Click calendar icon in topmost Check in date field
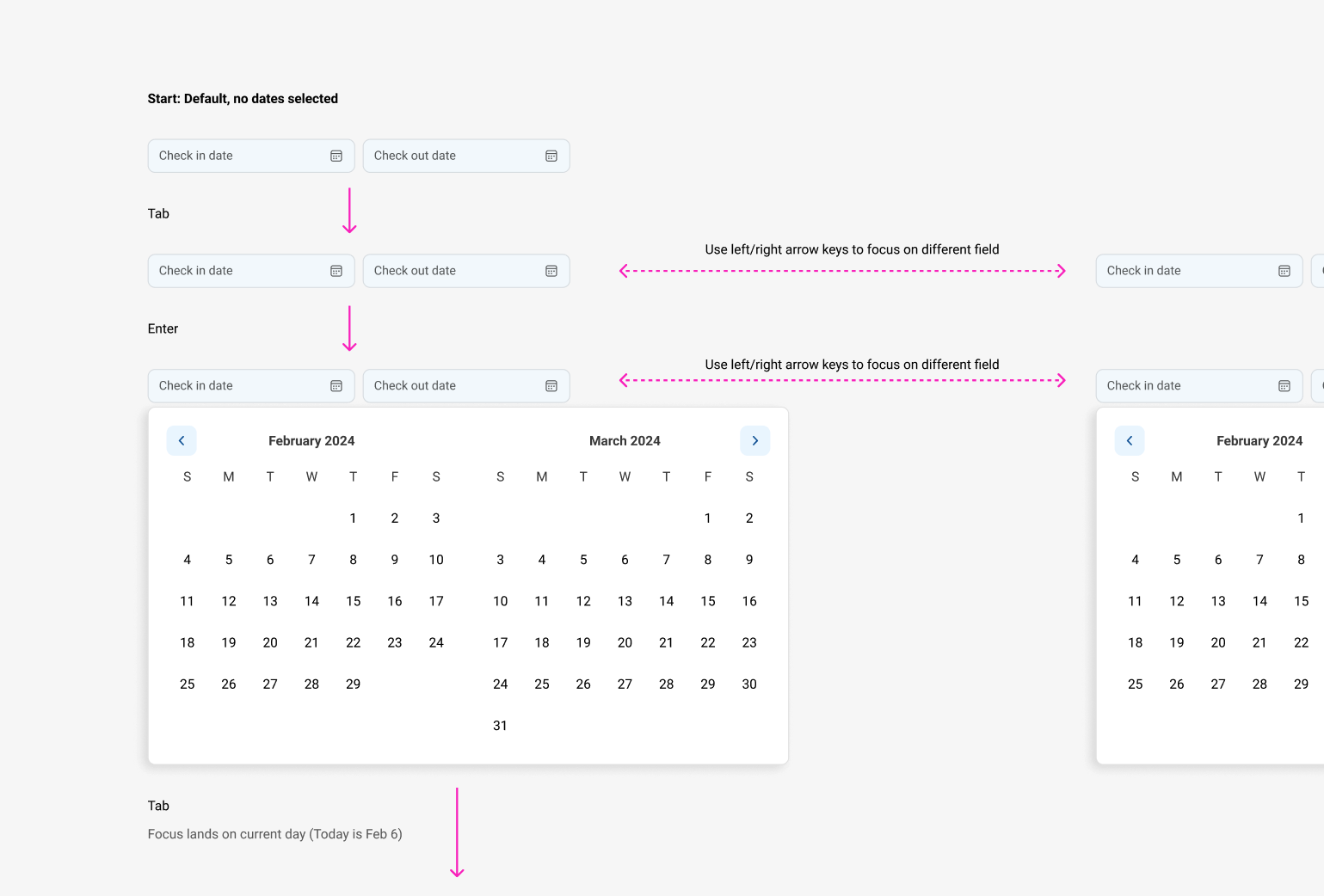 (x=336, y=156)
